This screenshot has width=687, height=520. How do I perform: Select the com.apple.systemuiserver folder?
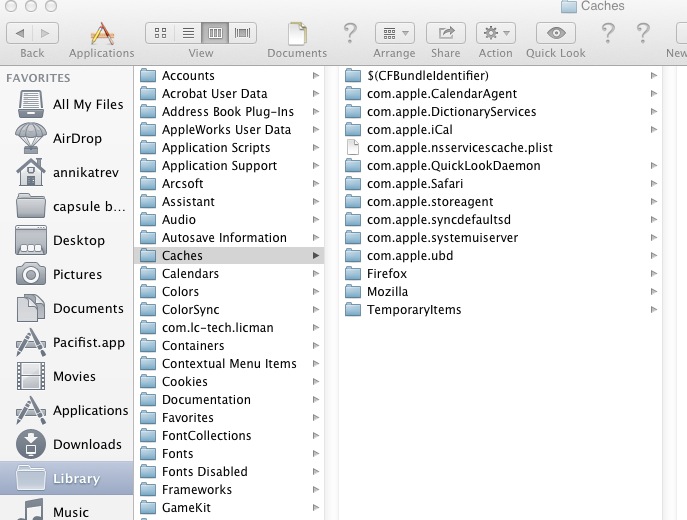click(x=500, y=237)
